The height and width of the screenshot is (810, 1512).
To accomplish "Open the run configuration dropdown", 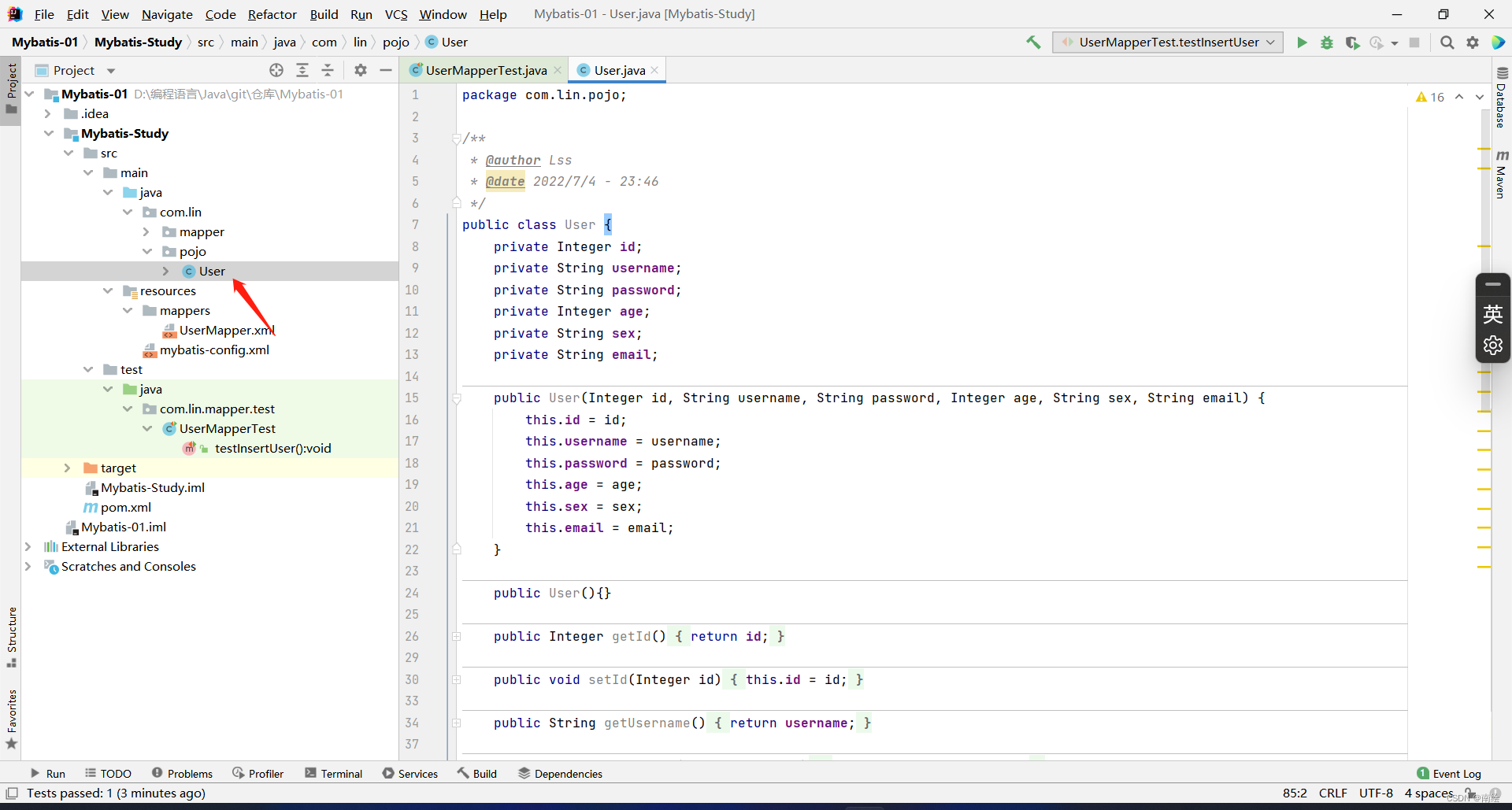I will pos(1168,43).
